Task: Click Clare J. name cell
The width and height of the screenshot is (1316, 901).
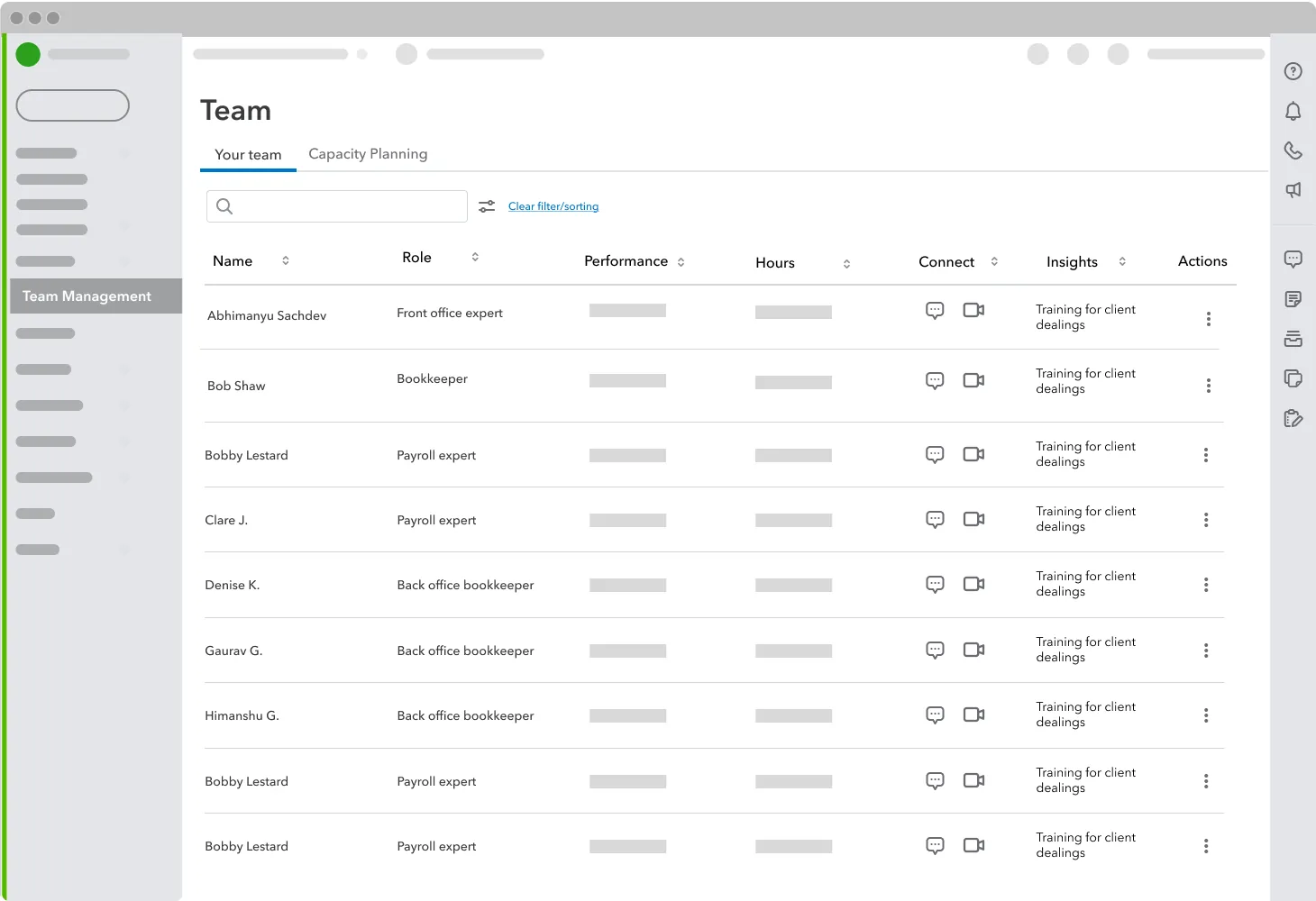Action: click(x=226, y=520)
